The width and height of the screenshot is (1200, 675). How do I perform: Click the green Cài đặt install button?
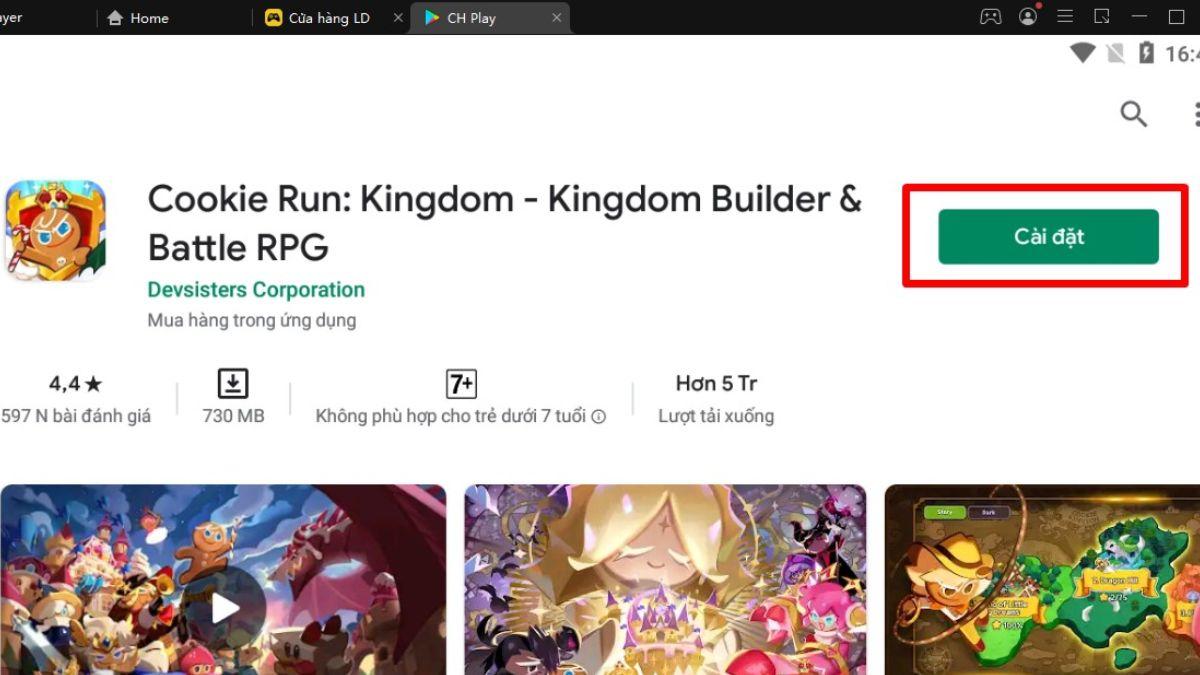pos(1048,237)
